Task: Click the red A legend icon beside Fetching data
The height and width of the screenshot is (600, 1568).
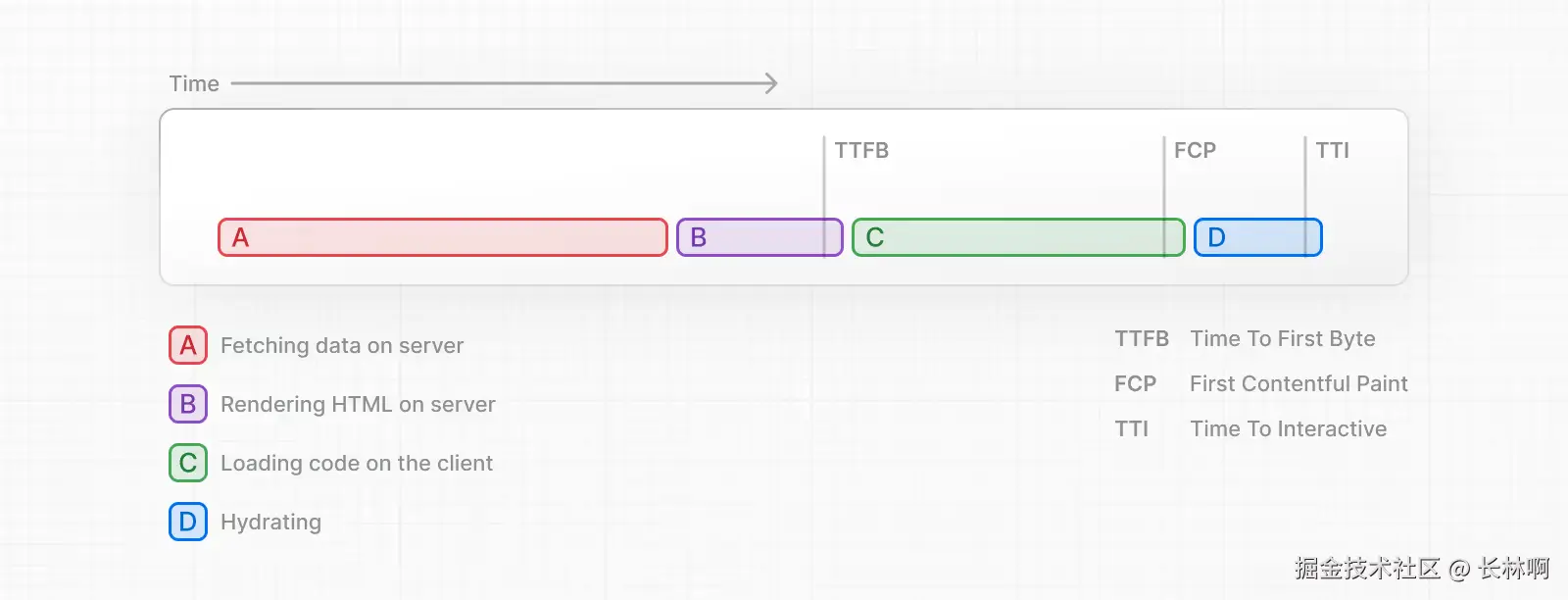Action: (x=188, y=345)
